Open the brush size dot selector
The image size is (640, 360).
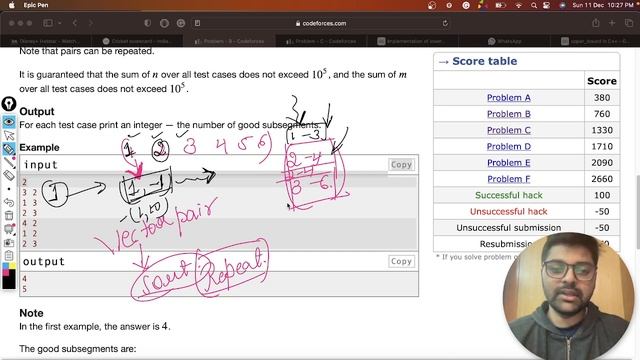(9, 189)
